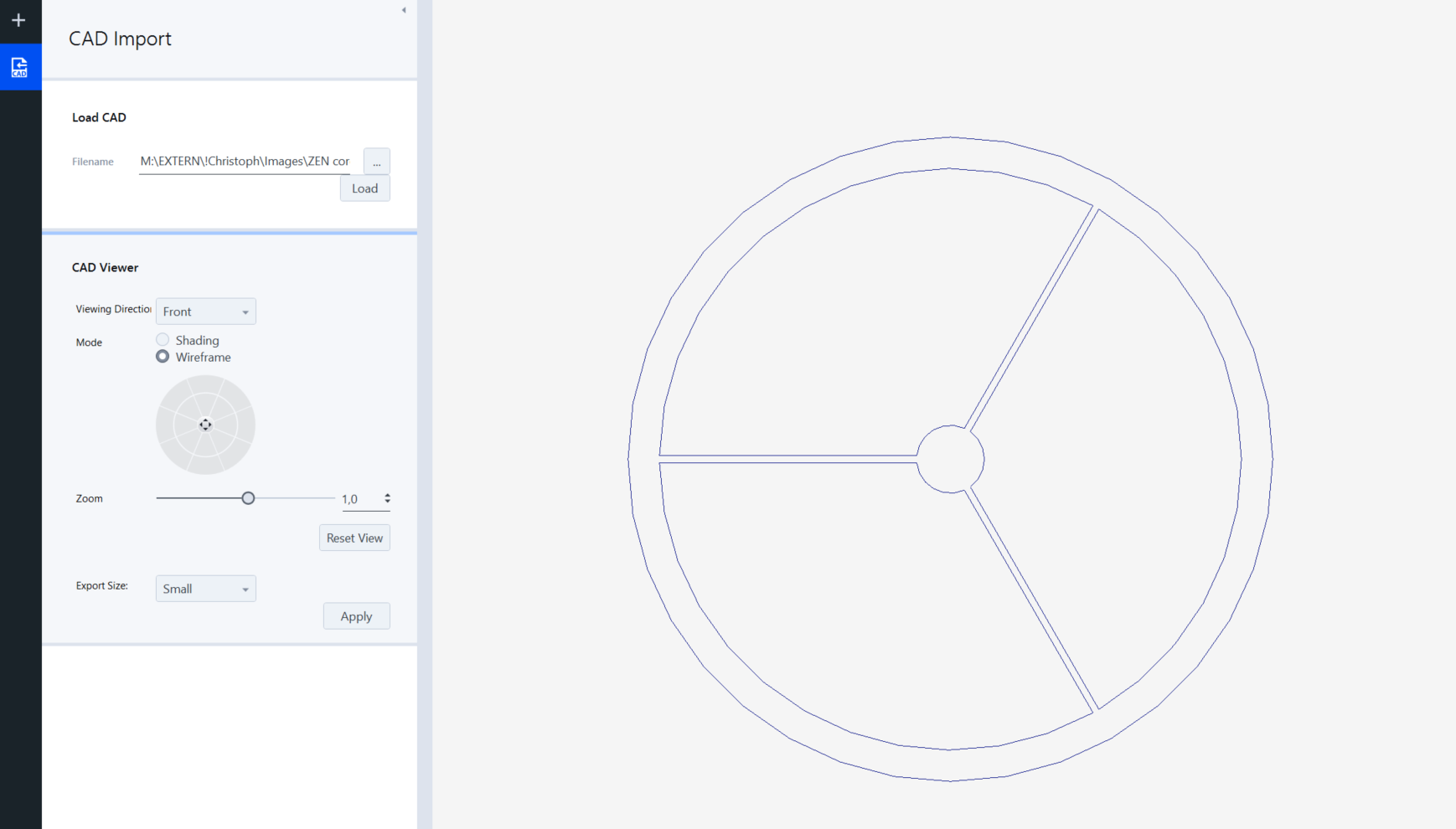Click Reset View
Screen dimensions: 1456x829
point(354,537)
